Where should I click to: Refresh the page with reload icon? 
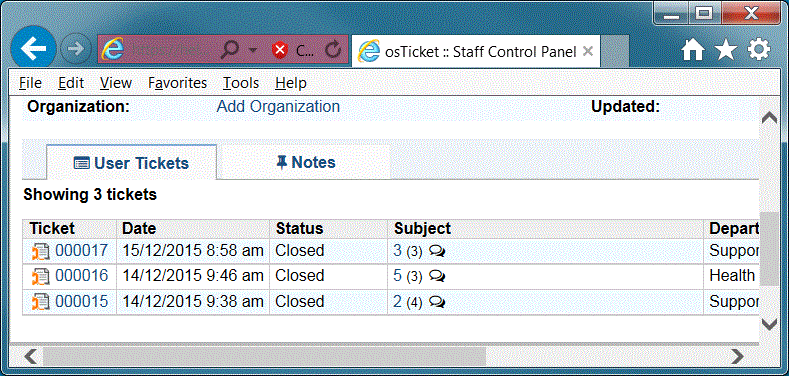pyautogui.click(x=333, y=49)
